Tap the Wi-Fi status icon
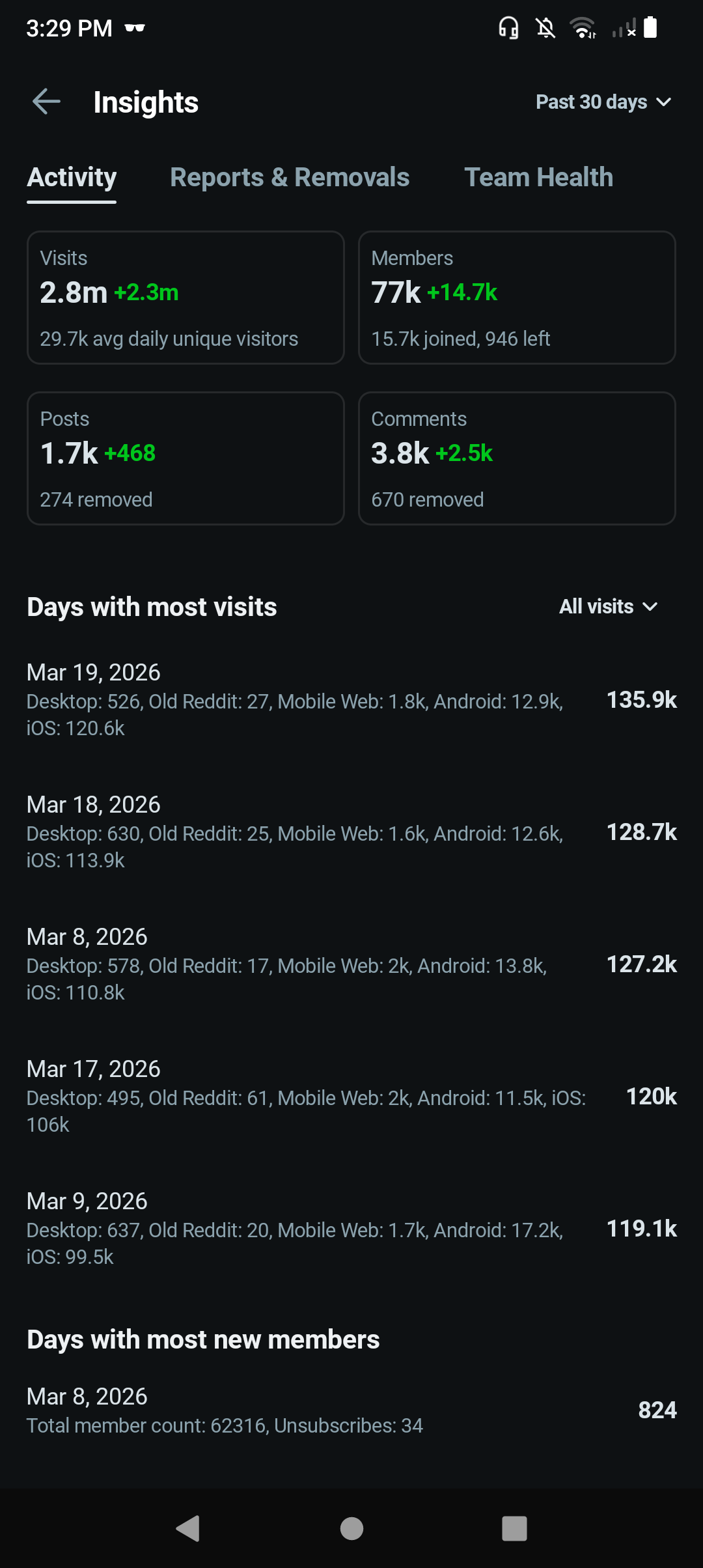703x1568 pixels. click(583, 28)
